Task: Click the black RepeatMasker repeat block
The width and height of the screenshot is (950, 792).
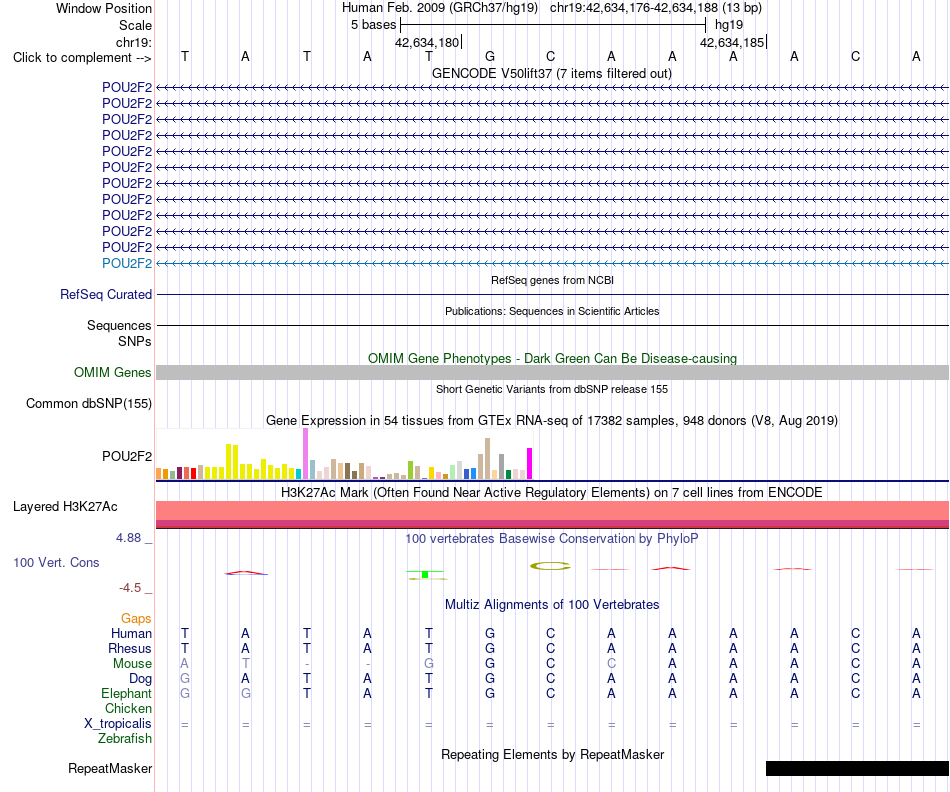Action: [x=857, y=768]
